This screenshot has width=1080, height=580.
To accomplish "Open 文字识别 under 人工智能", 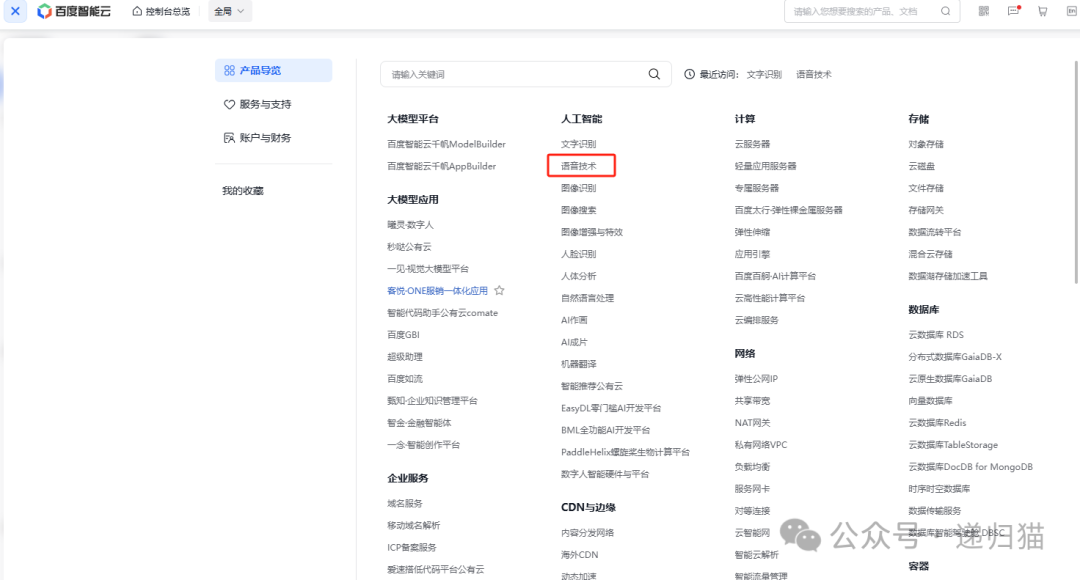I will pos(579,144).
